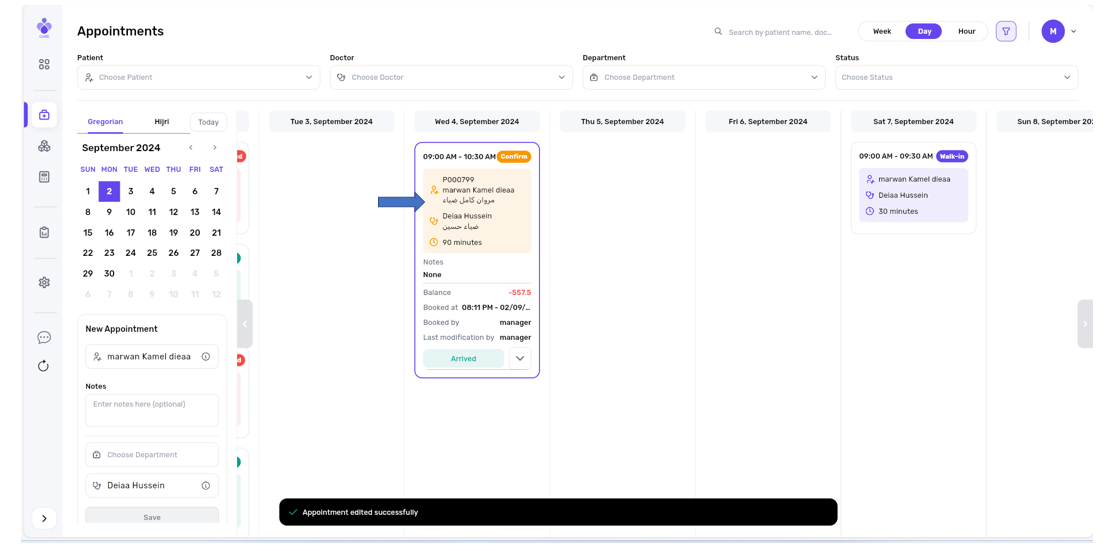
Task: Select the Day view toggle
Action: point(924,32)
